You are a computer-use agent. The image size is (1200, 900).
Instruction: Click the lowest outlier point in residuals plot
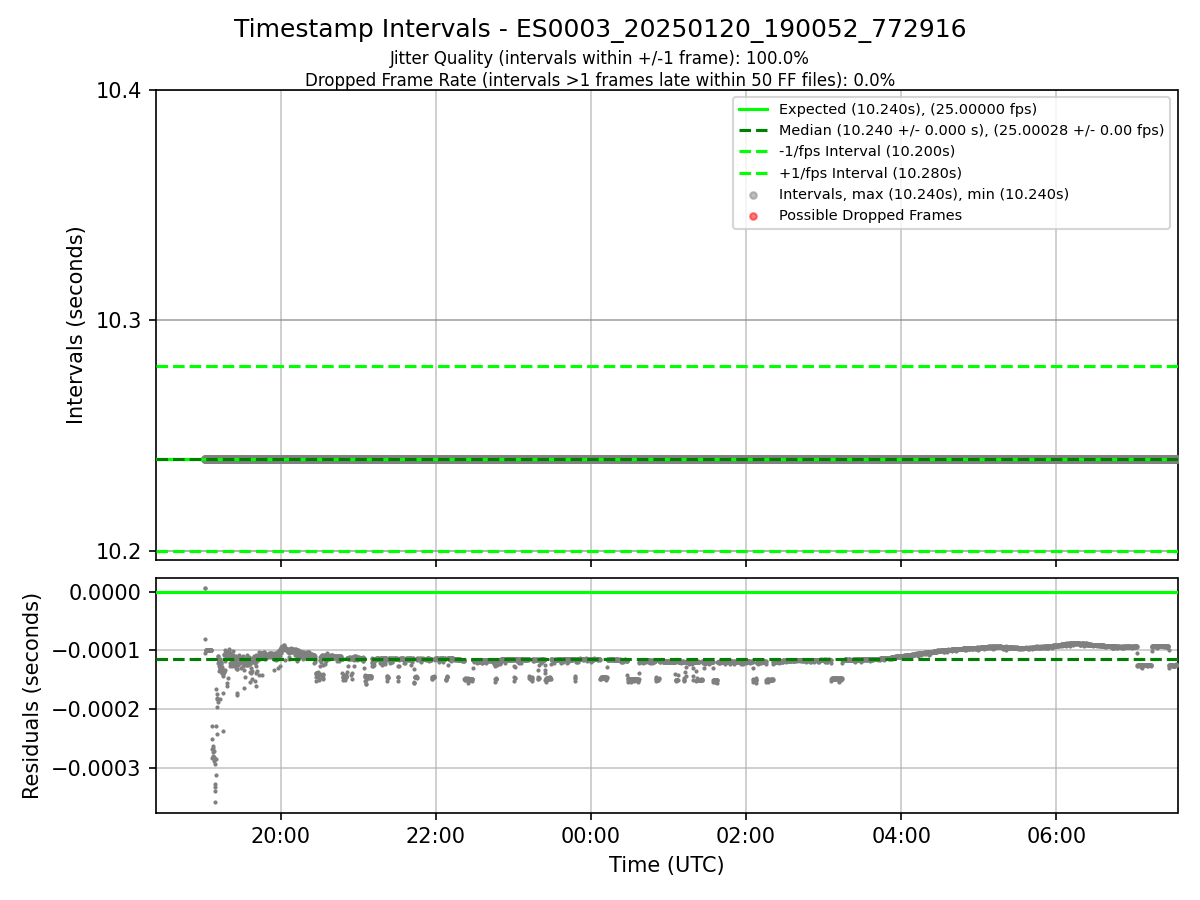point(214,802)
